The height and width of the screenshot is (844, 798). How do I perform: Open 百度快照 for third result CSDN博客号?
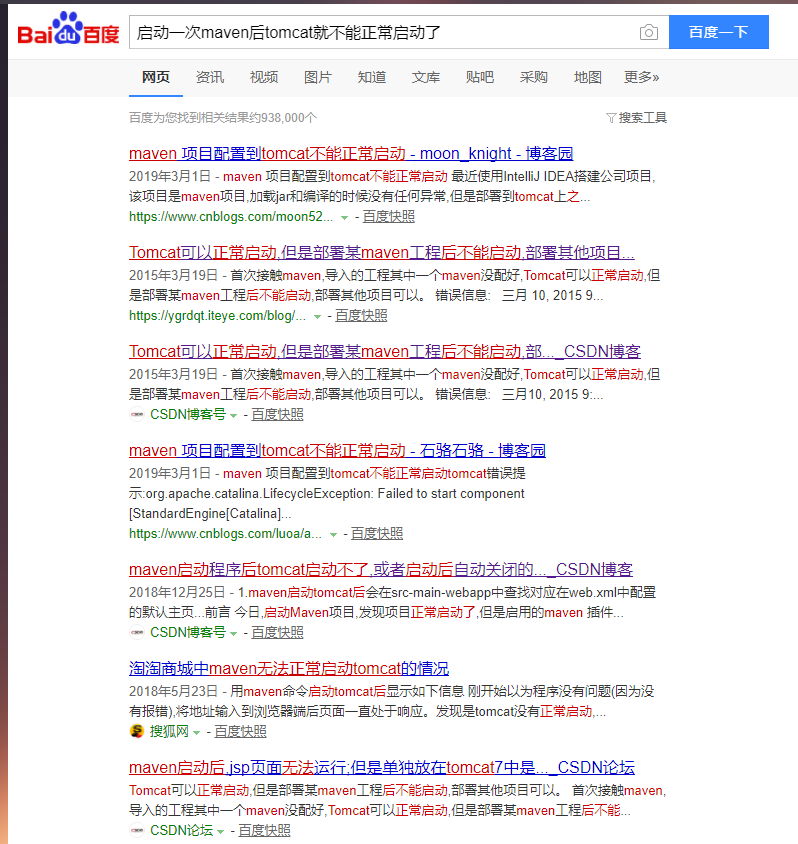click(x=277, y=415)
